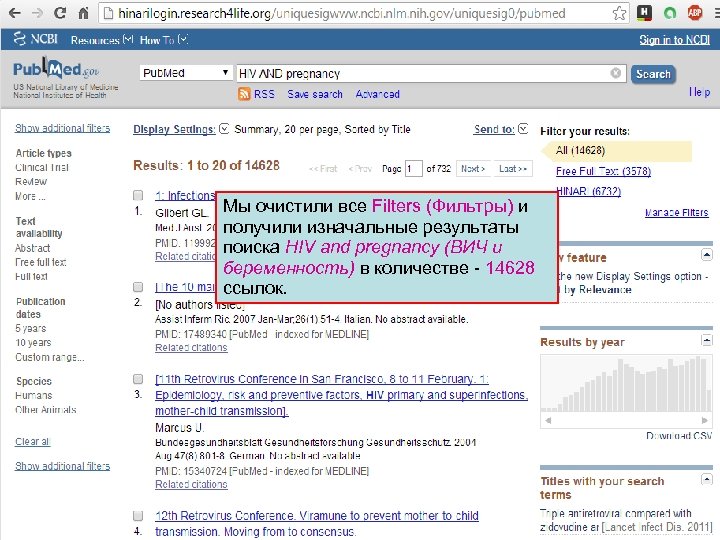Open the PubMed.gov logo
720x540 pixels.
(x=56, y=69)
